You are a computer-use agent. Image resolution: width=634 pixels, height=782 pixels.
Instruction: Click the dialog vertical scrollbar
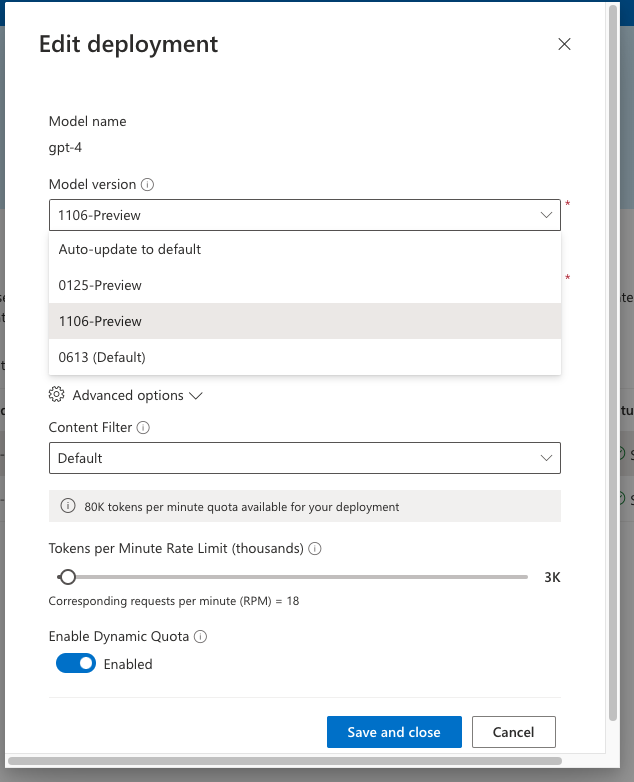(613, 363)
